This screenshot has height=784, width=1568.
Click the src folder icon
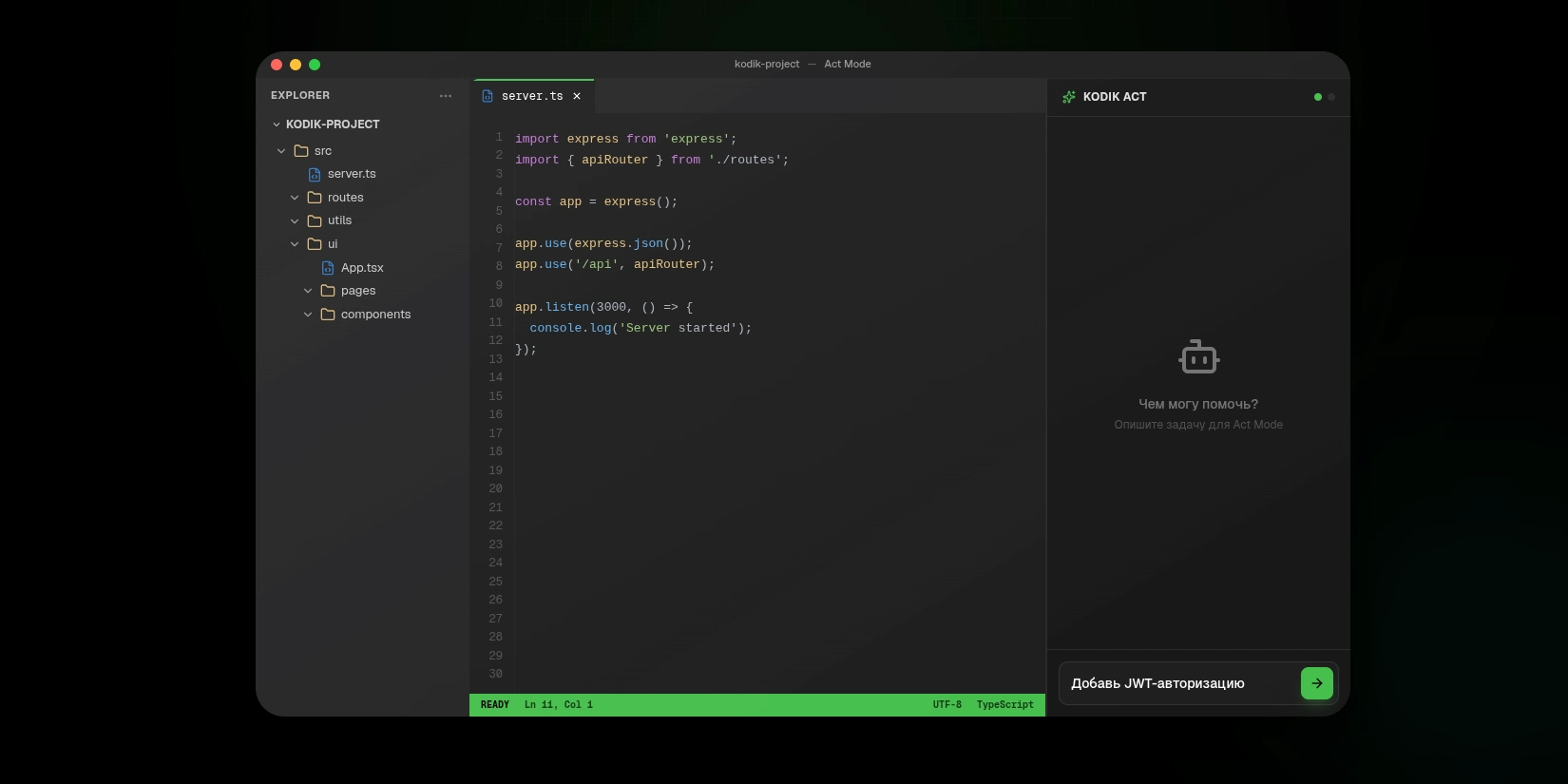pos(301,151)
